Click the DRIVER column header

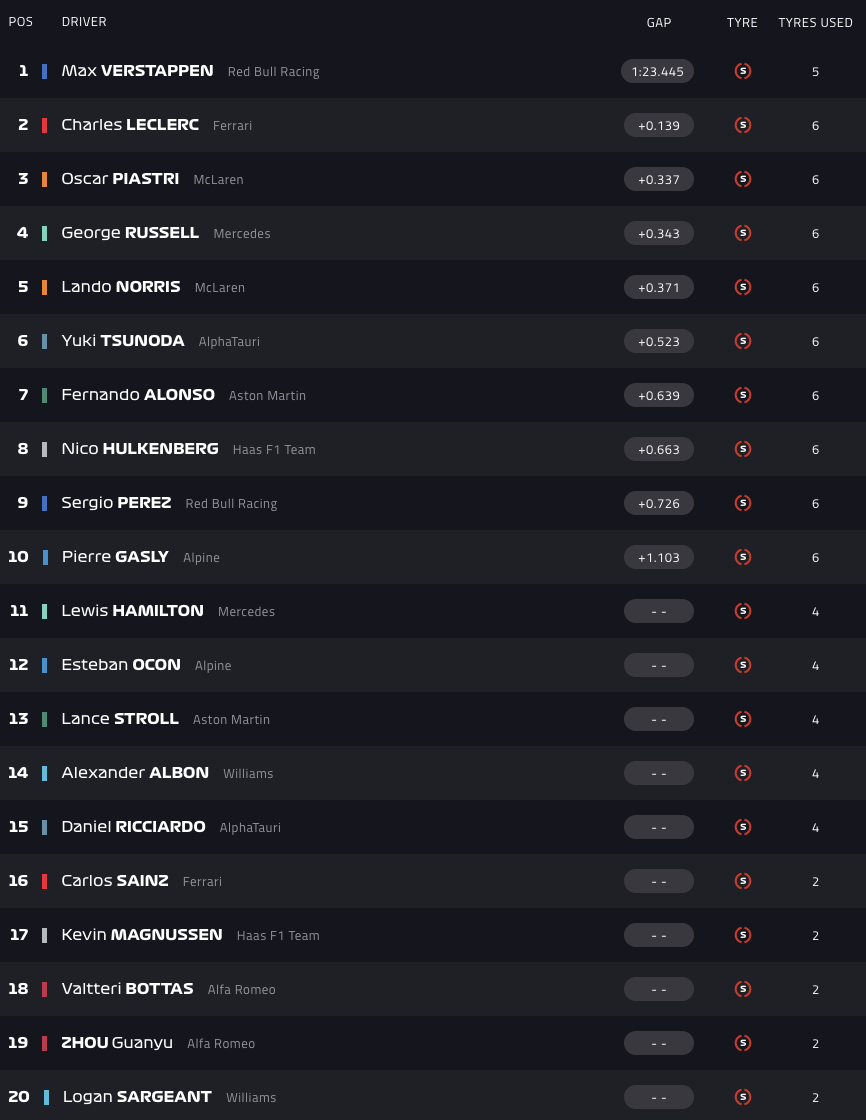click(84, 22)
